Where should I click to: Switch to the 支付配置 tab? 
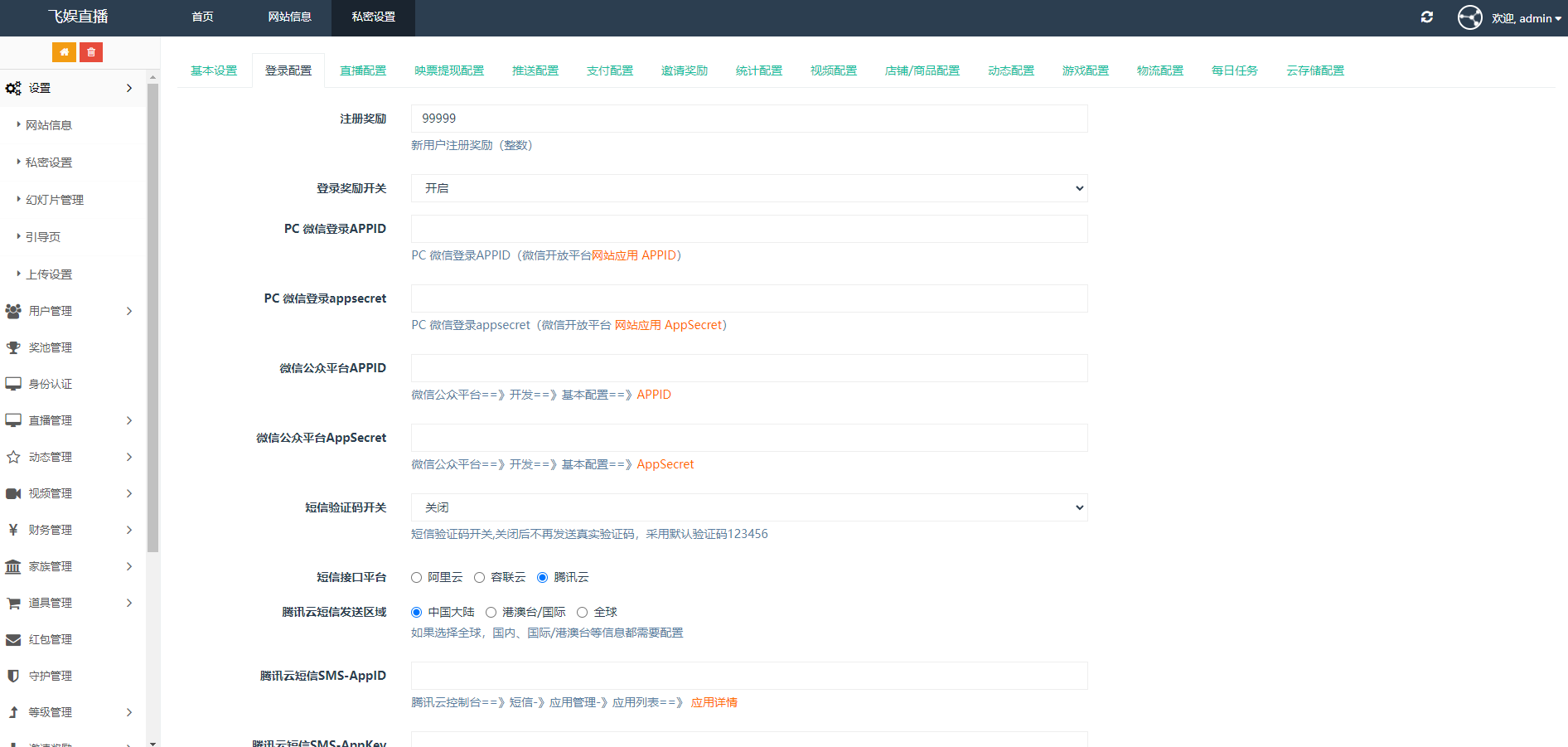[610, 70]
